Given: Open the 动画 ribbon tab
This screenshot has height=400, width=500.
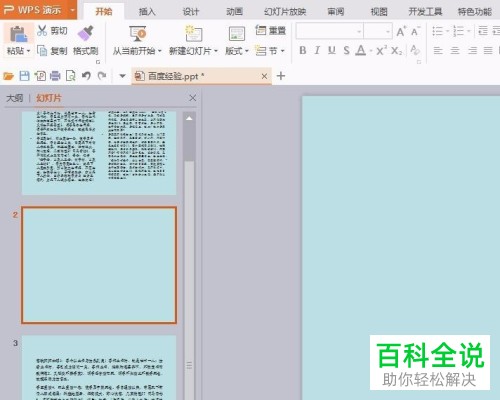Looking at the screenshot, I should [235, 12].
